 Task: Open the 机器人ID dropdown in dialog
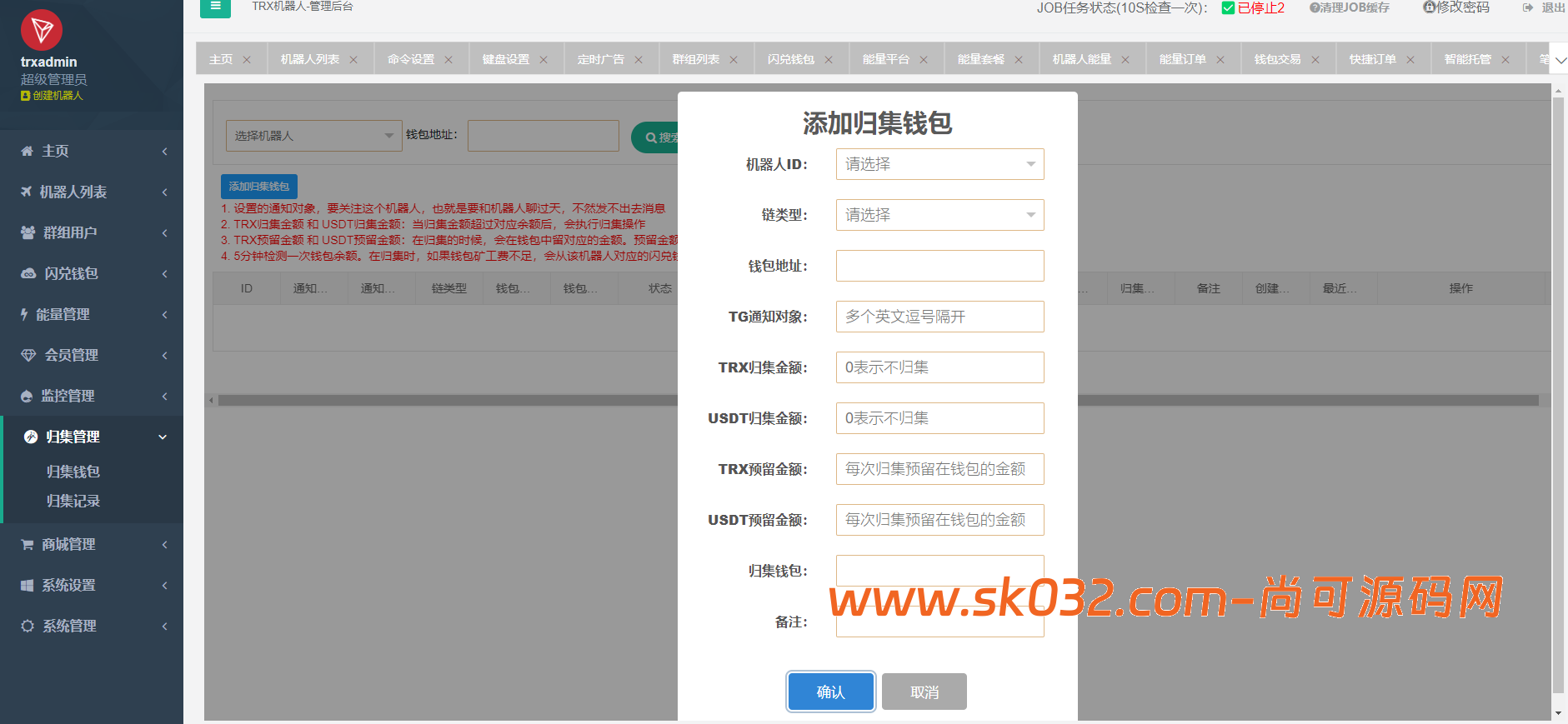940,164
